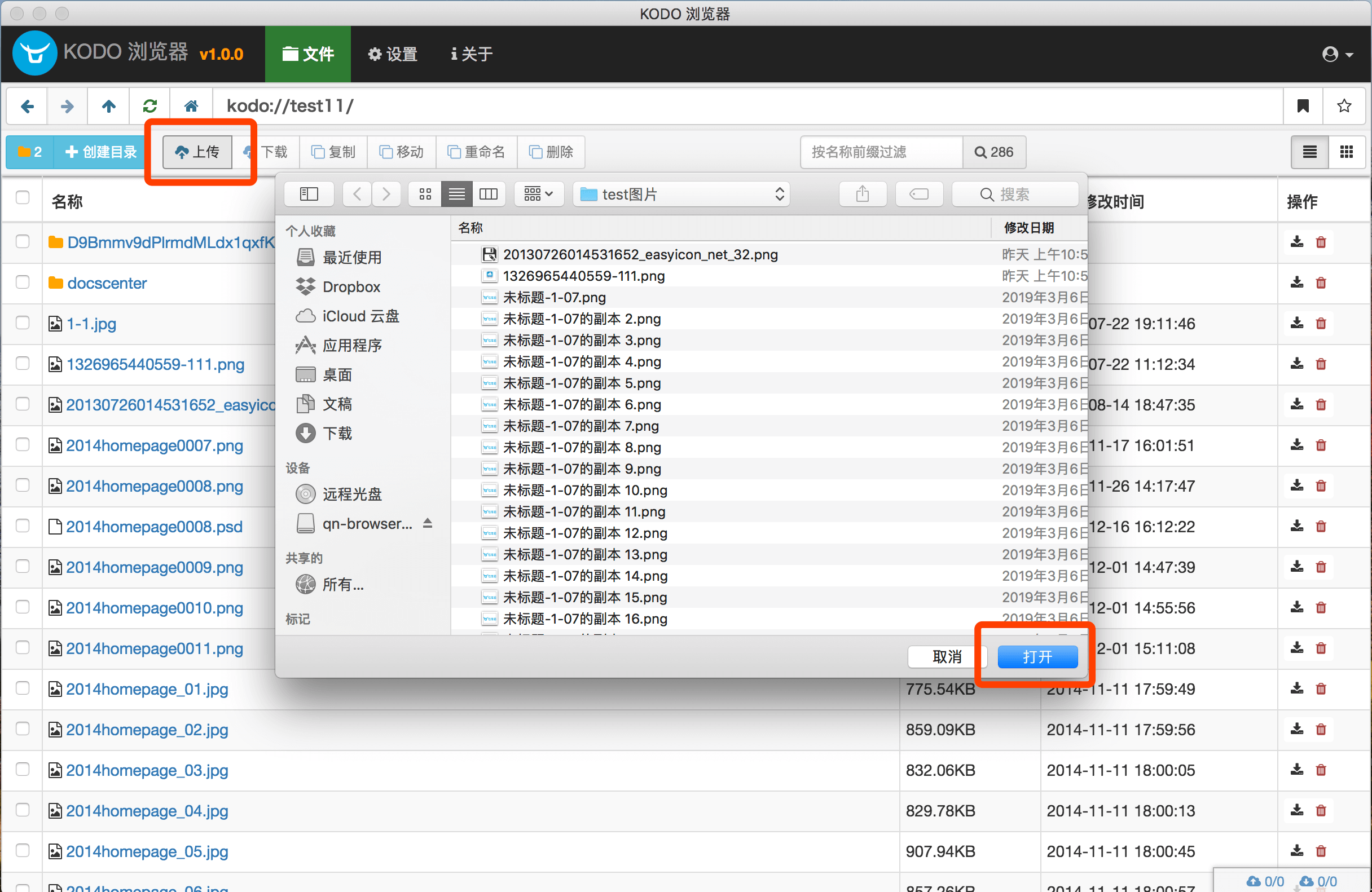1372x892 pixels.
Task: Go to home bucket list icon
Action: pyautogui.click(x=191, y=106)
